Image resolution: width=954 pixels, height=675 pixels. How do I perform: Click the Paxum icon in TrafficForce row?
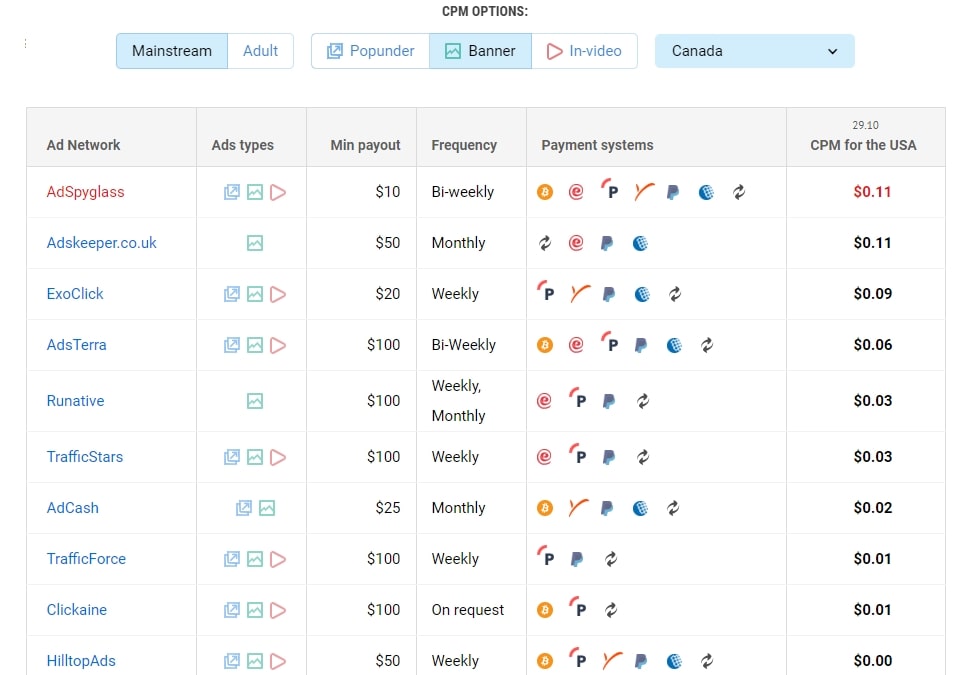point(546,557)
